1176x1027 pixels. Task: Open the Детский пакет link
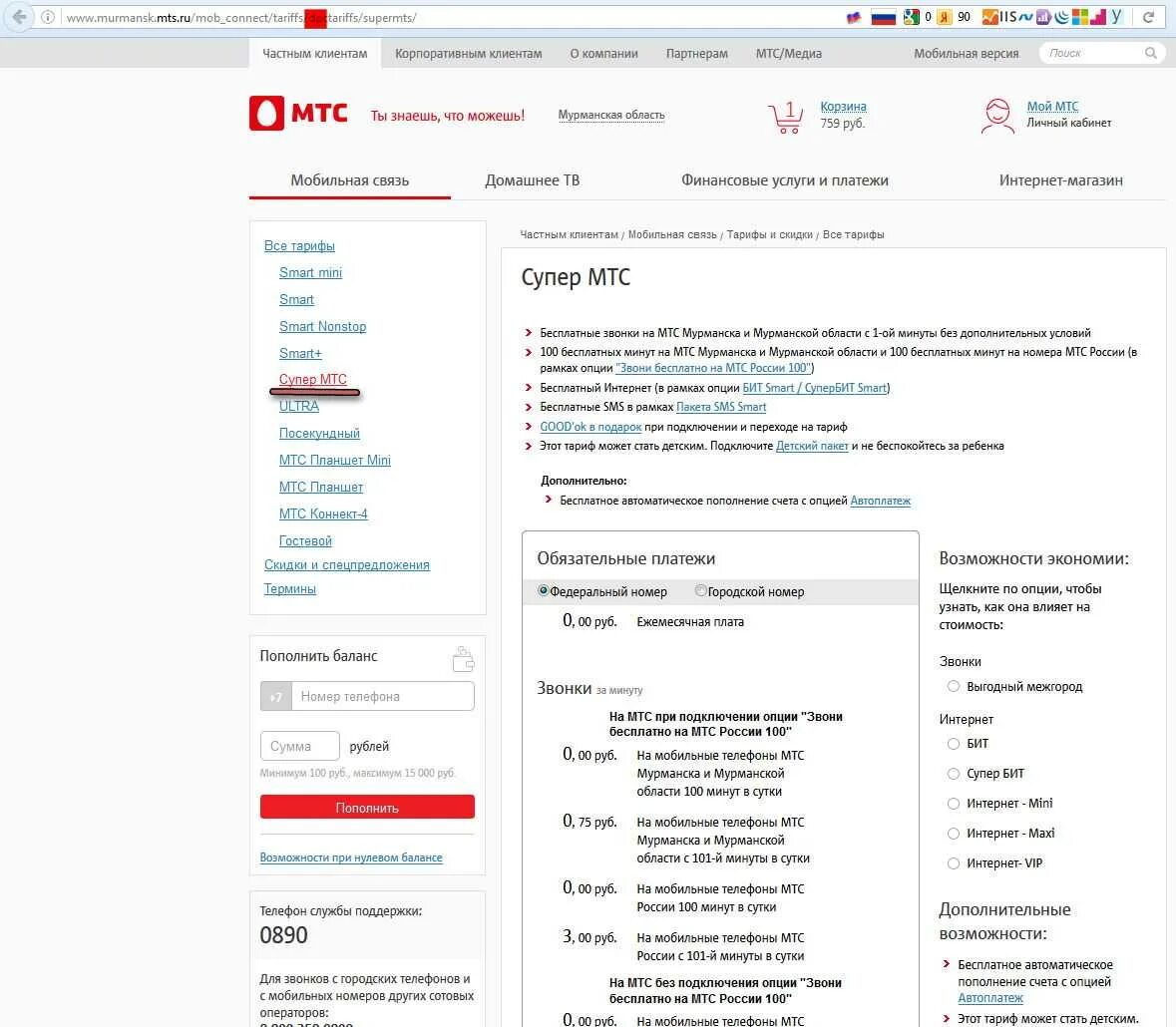(x=812, y=446)
